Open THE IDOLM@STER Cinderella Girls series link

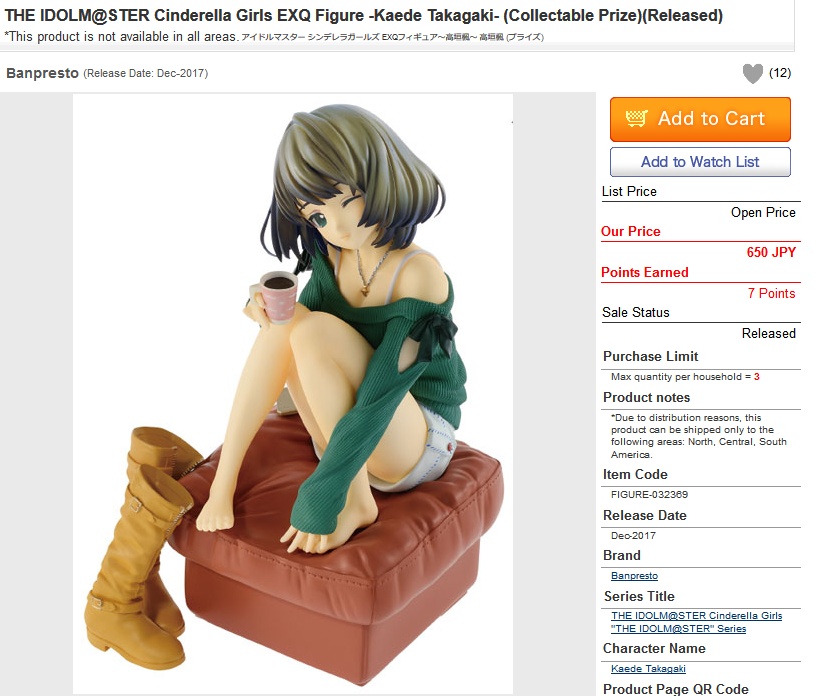[697, 615]
